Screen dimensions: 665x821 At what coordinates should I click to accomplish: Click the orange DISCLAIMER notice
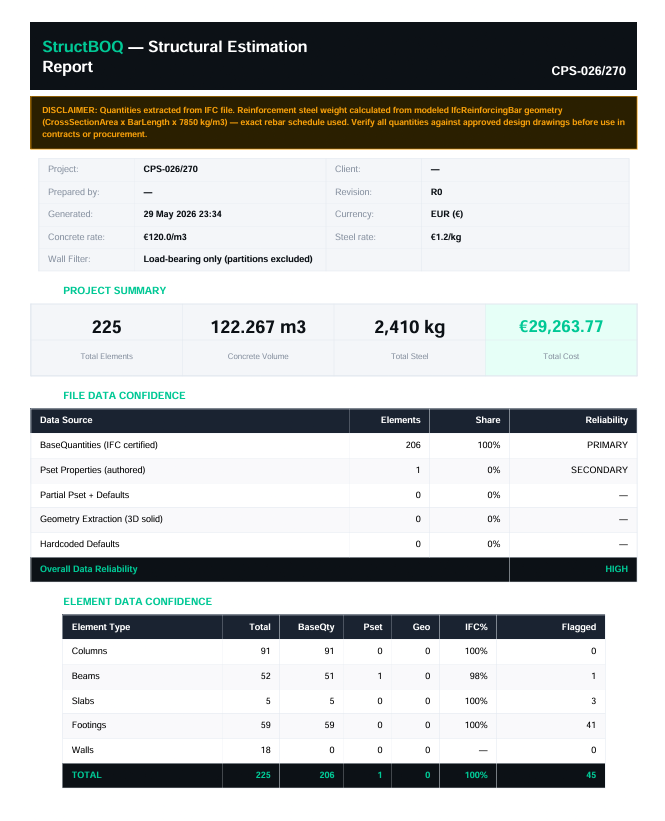(334, 123)
